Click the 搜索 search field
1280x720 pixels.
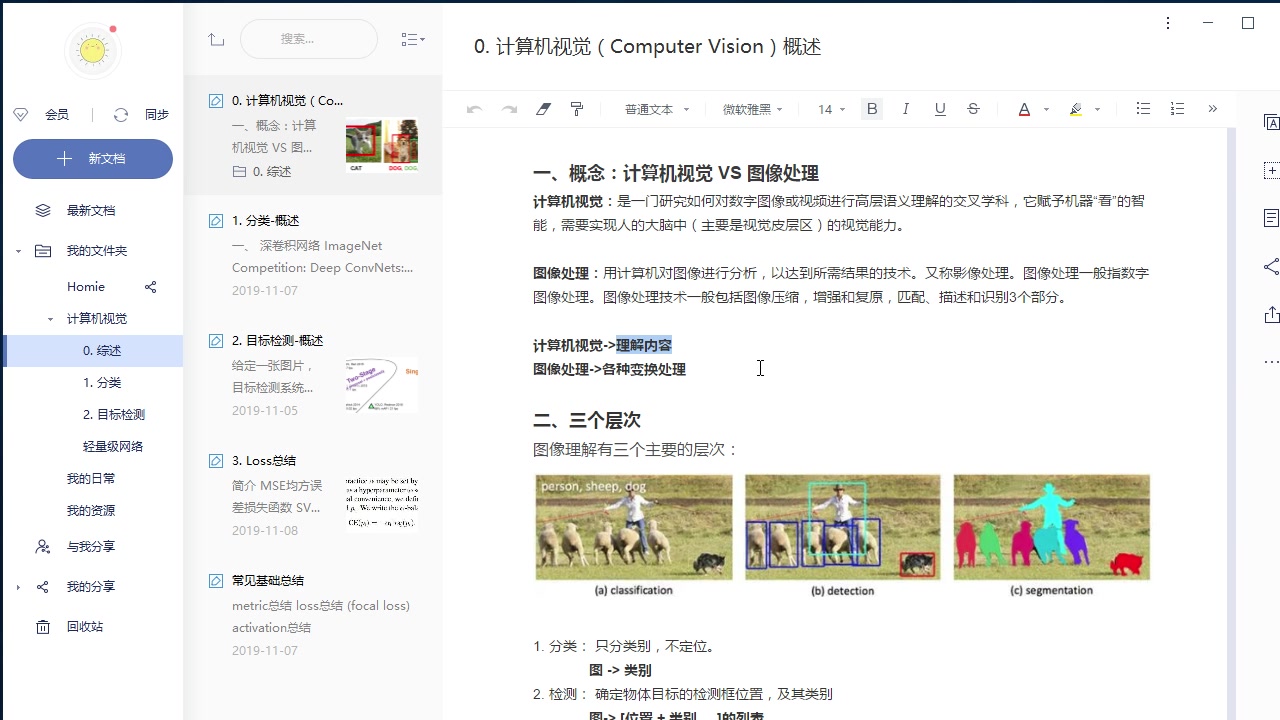click(x=309, y=39)
